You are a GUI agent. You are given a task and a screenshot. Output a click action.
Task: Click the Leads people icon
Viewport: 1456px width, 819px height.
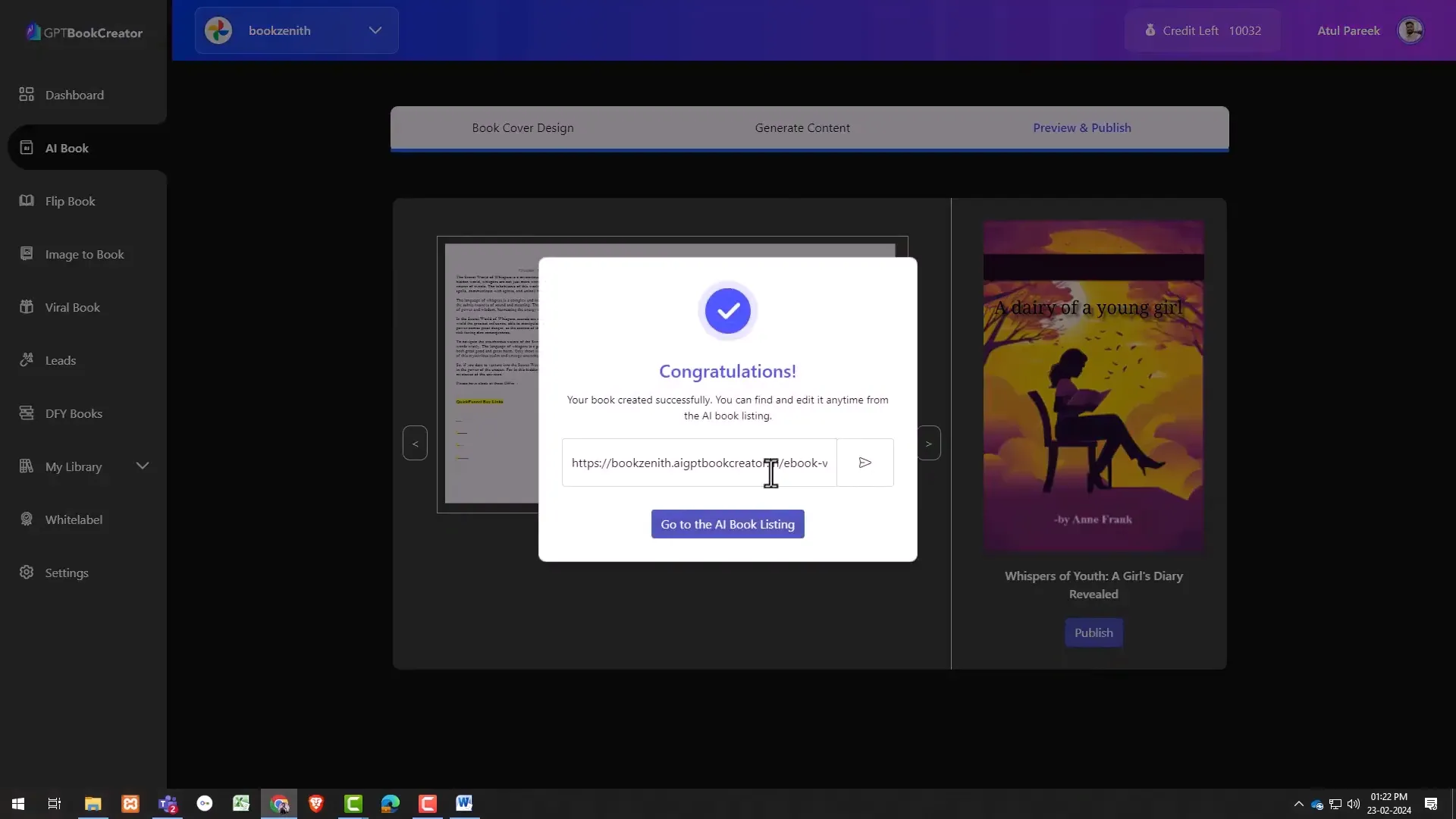(27, 359)
